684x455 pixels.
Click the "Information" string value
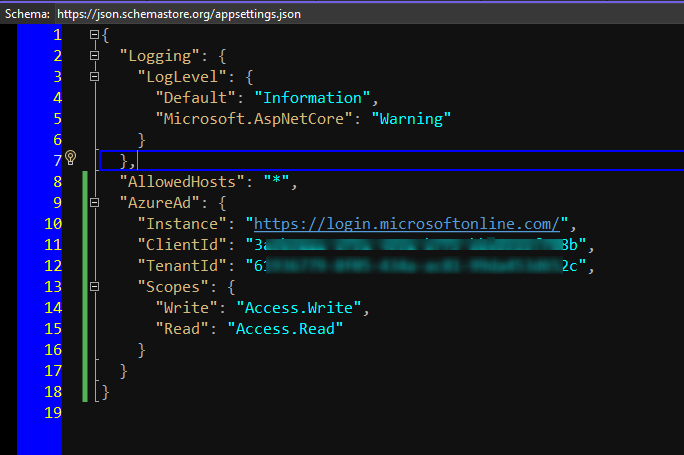tap(313, 98)
